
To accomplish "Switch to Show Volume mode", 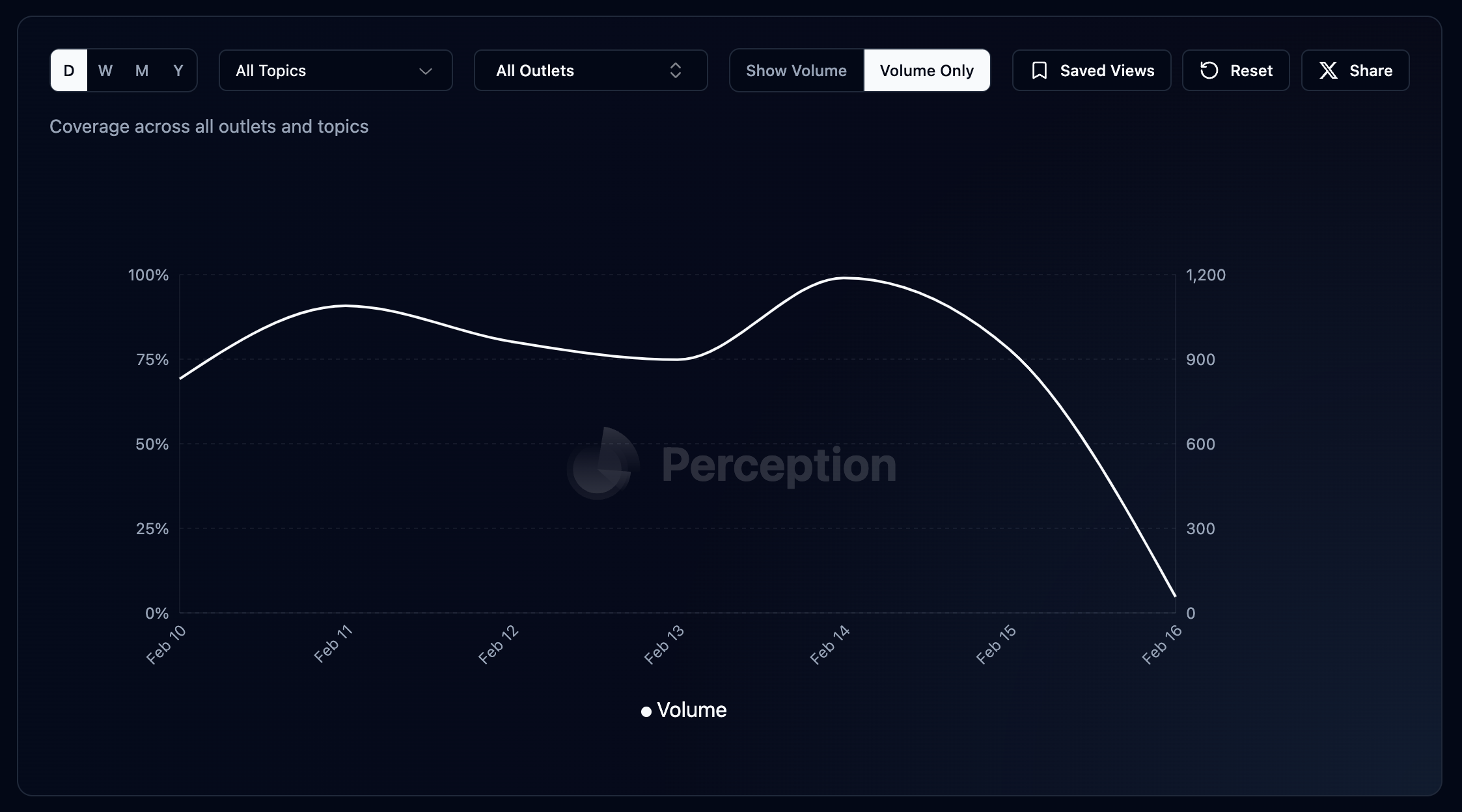I will pyautogui.click(x=796, y=70).
